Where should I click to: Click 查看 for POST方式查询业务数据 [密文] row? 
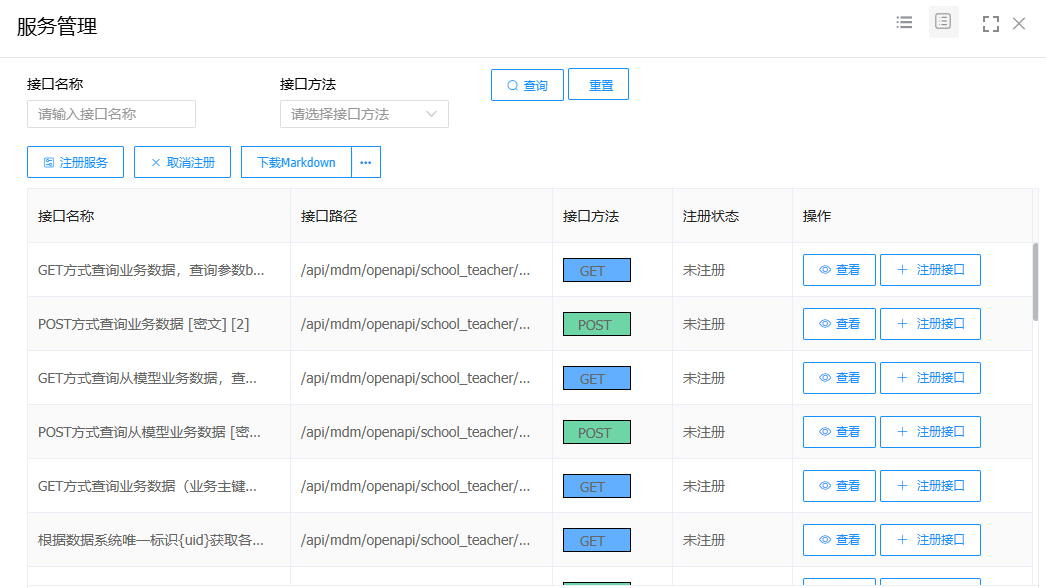click(x=839, y=324)
